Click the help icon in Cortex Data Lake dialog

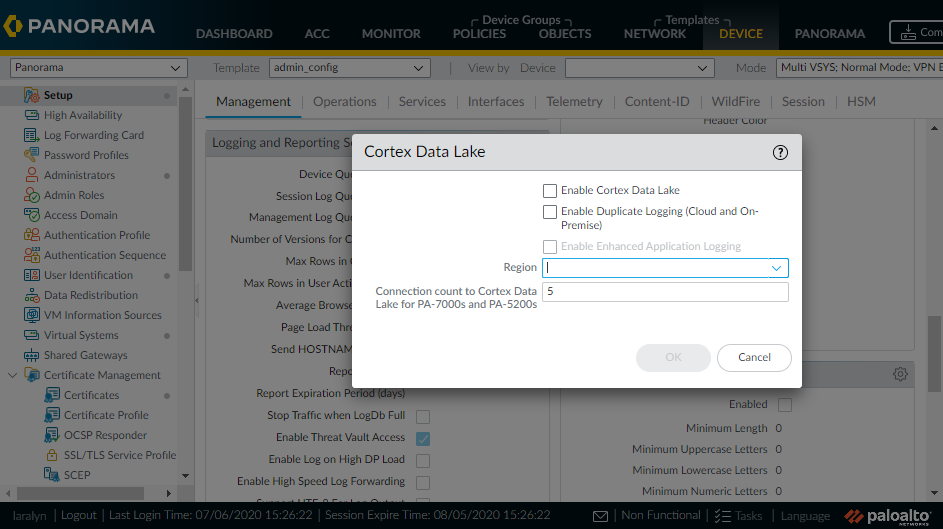coord(781,153)
